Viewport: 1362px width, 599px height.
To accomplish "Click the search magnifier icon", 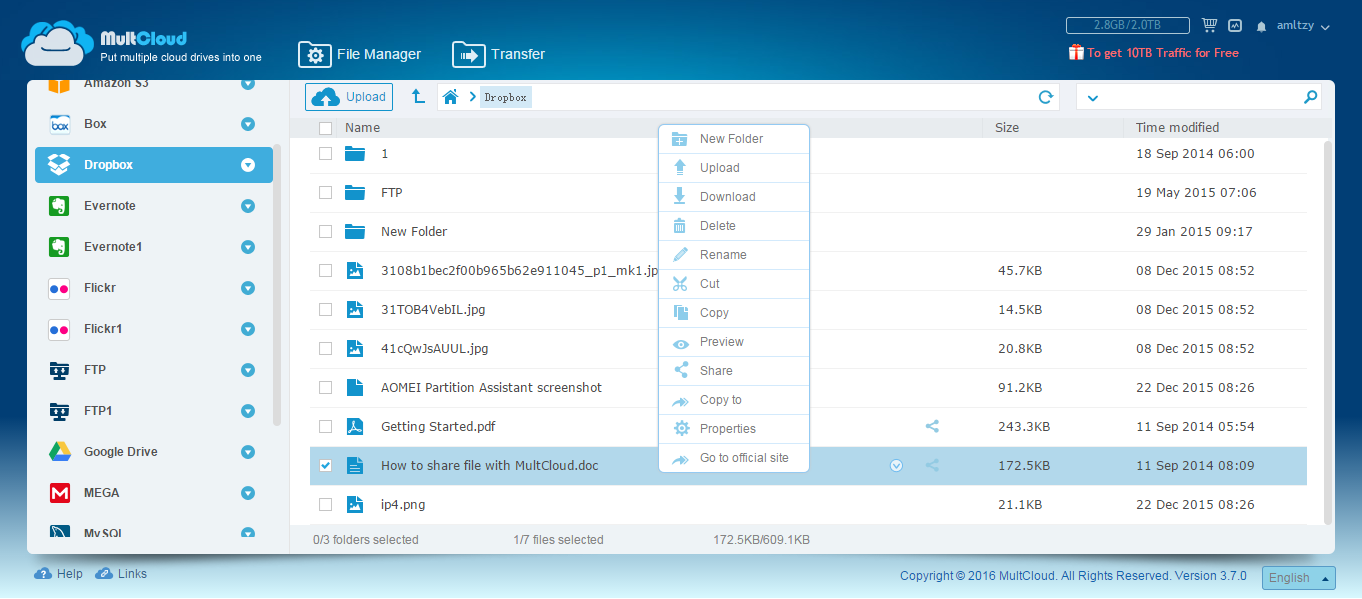I will click(x=1310, y=97).
